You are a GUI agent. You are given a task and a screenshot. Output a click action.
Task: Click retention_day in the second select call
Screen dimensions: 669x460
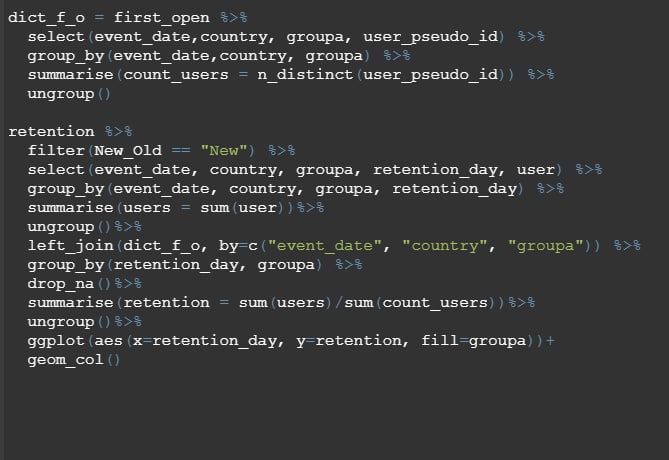point(435,170)
